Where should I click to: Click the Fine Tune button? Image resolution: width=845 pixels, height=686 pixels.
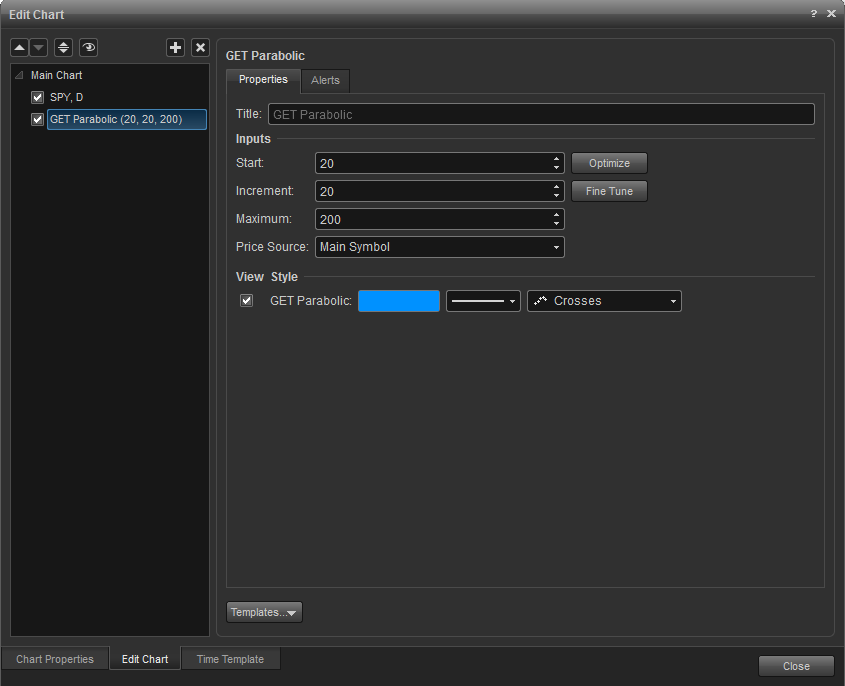[609, 191]
